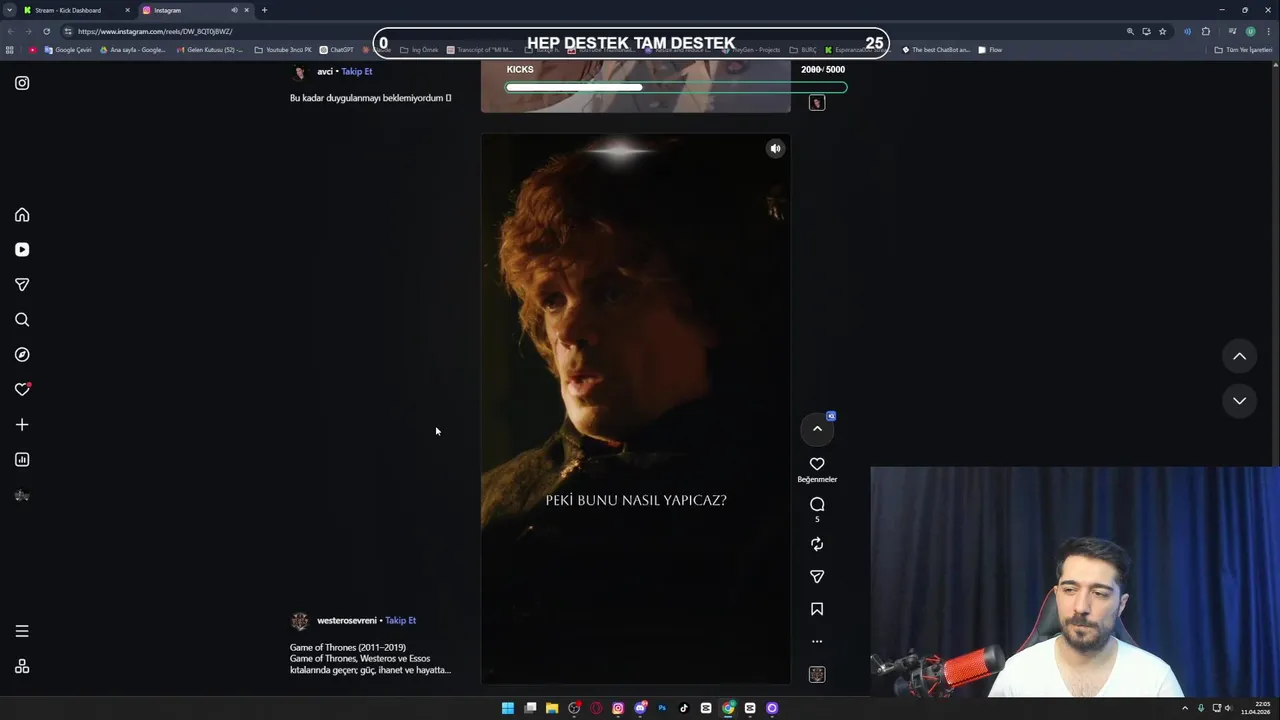This screenshot has width=1280, height=720.
Task: Open Photoshop from the taskbar
Action: click(x=662, y=708)
